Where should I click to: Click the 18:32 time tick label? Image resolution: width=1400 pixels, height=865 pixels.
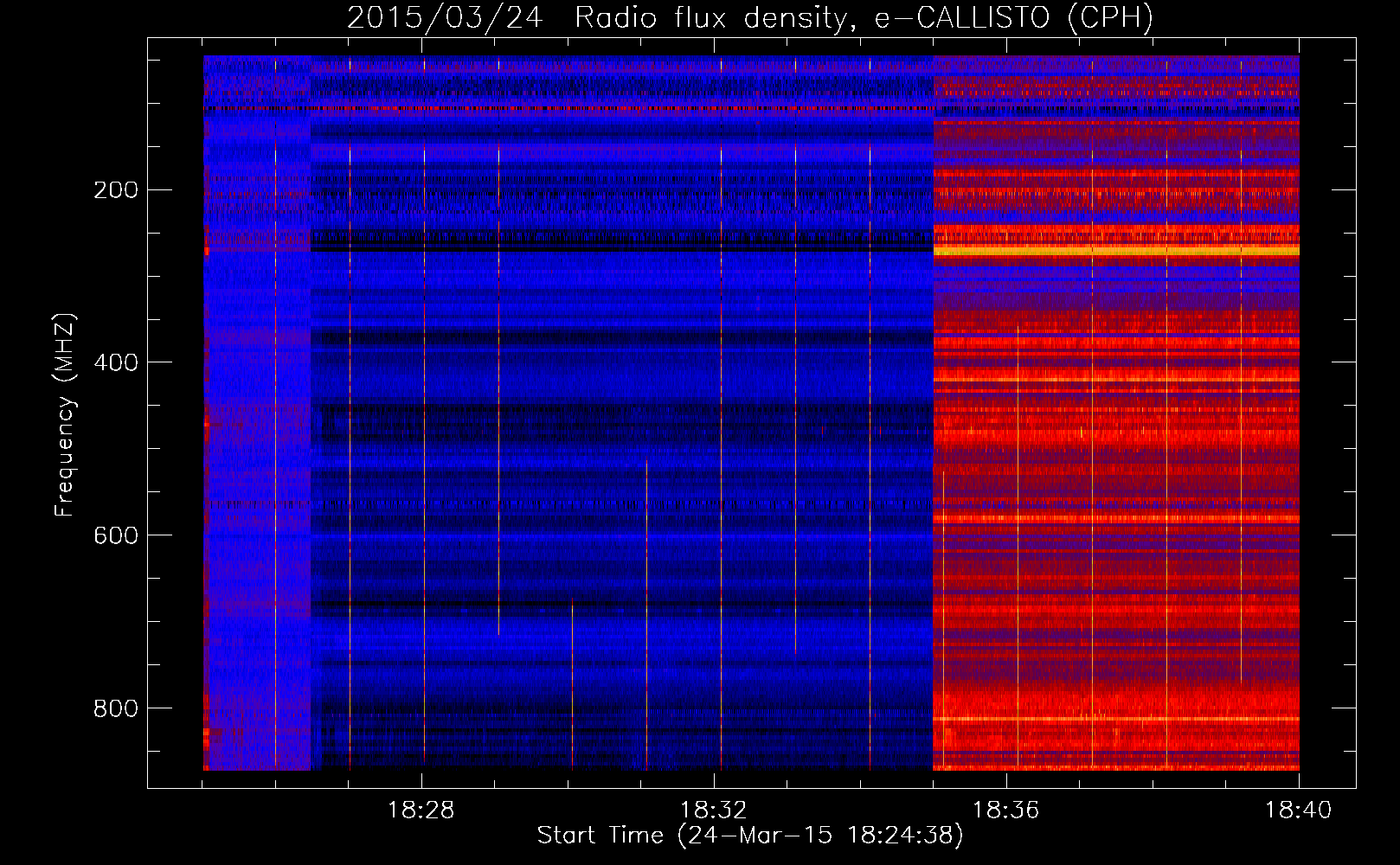[714, 811]
